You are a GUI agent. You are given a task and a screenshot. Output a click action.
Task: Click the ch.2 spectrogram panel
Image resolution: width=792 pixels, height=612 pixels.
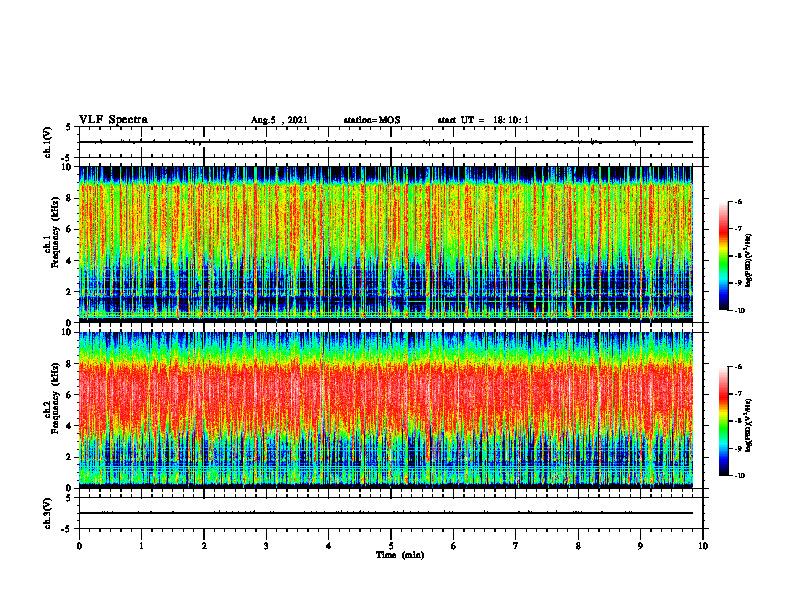pos(385,410)
